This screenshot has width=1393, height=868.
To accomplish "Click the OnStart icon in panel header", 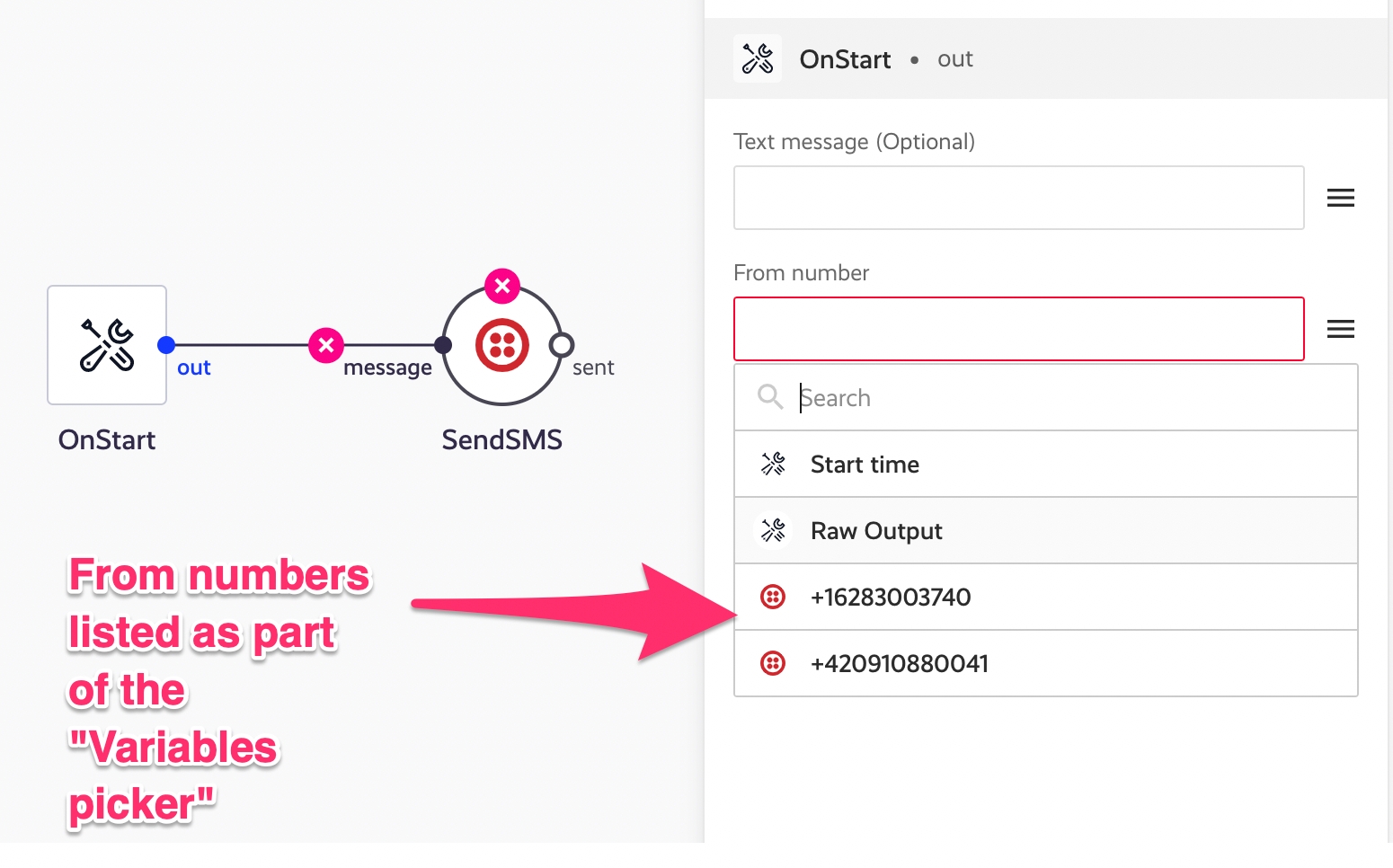I will point(758,59).
